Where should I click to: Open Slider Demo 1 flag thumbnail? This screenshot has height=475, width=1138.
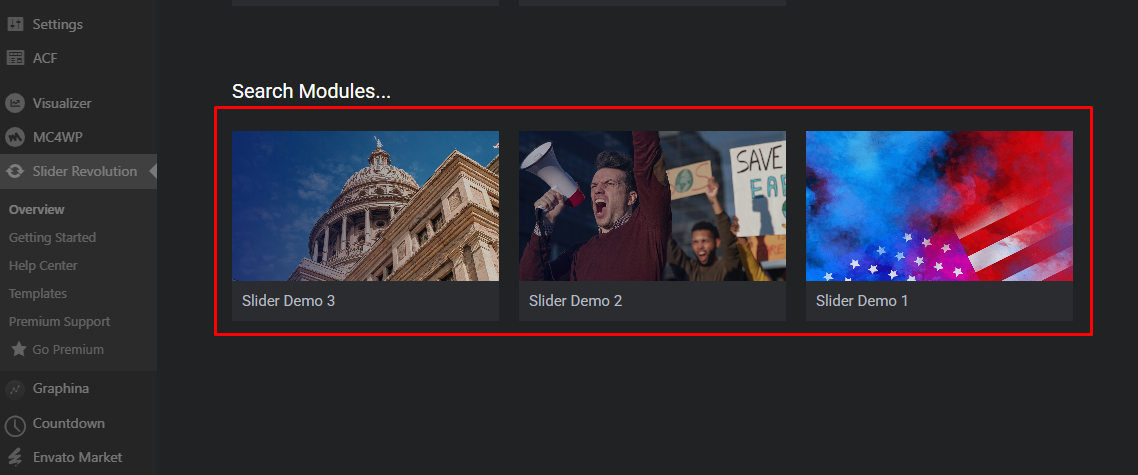pos(939,206)
